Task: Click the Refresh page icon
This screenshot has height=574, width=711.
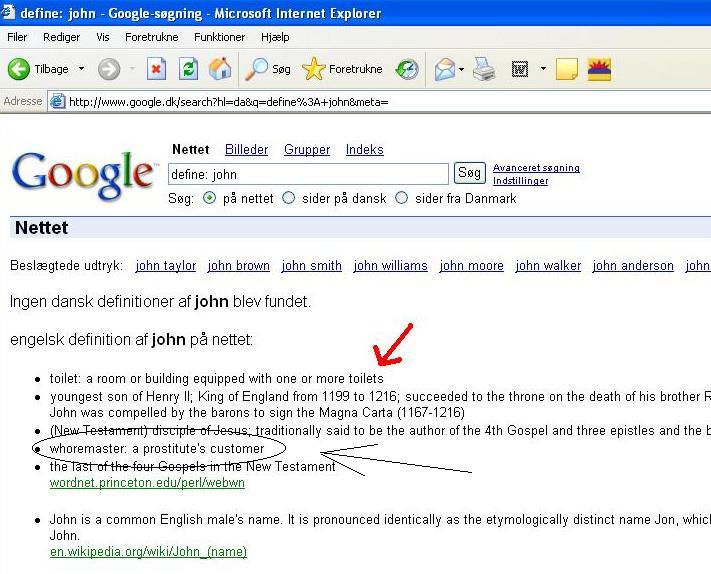Action: coord(188,69)
